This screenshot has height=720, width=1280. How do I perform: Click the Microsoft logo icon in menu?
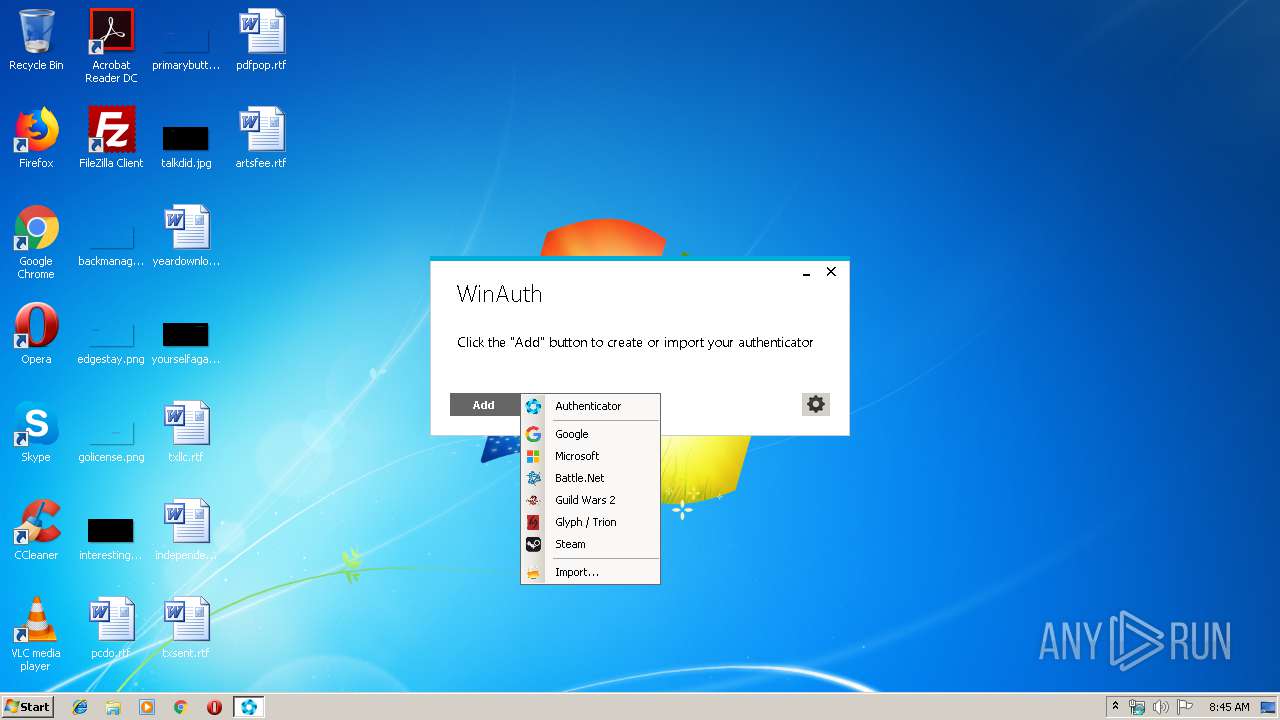click(533, 456)
